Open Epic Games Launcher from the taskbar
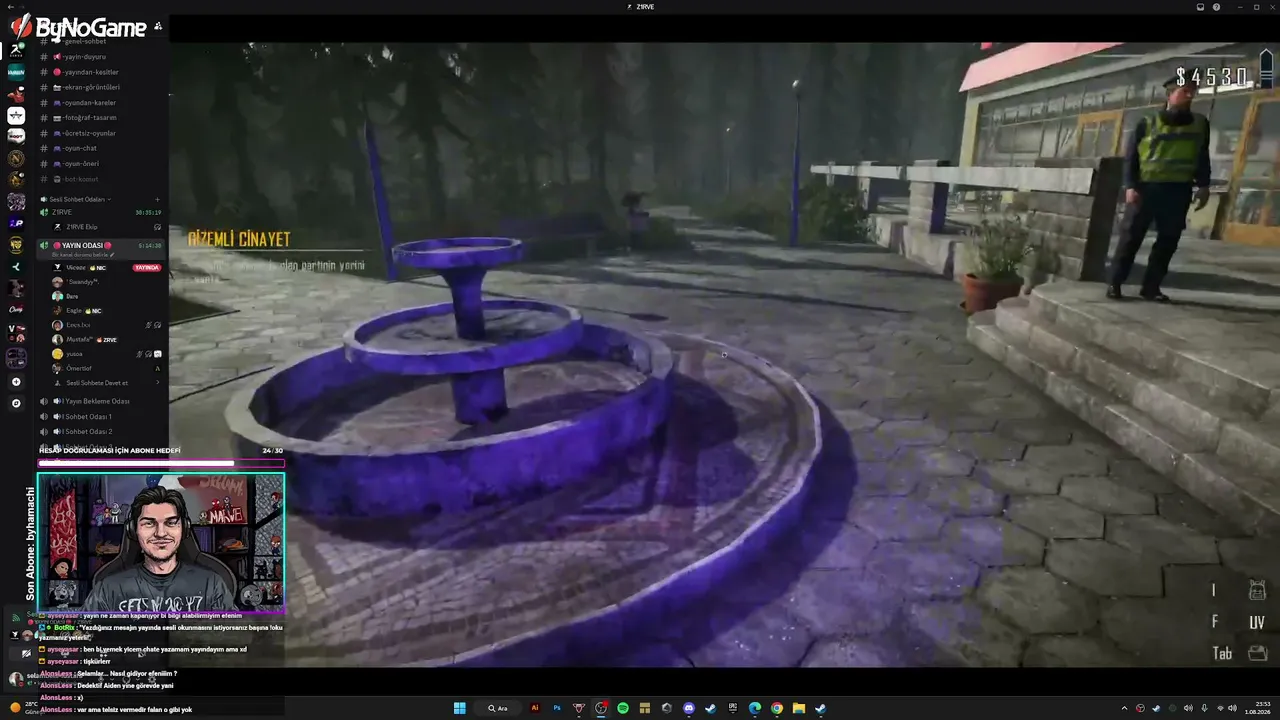1280x720 pixels. [x=732, y=708]
